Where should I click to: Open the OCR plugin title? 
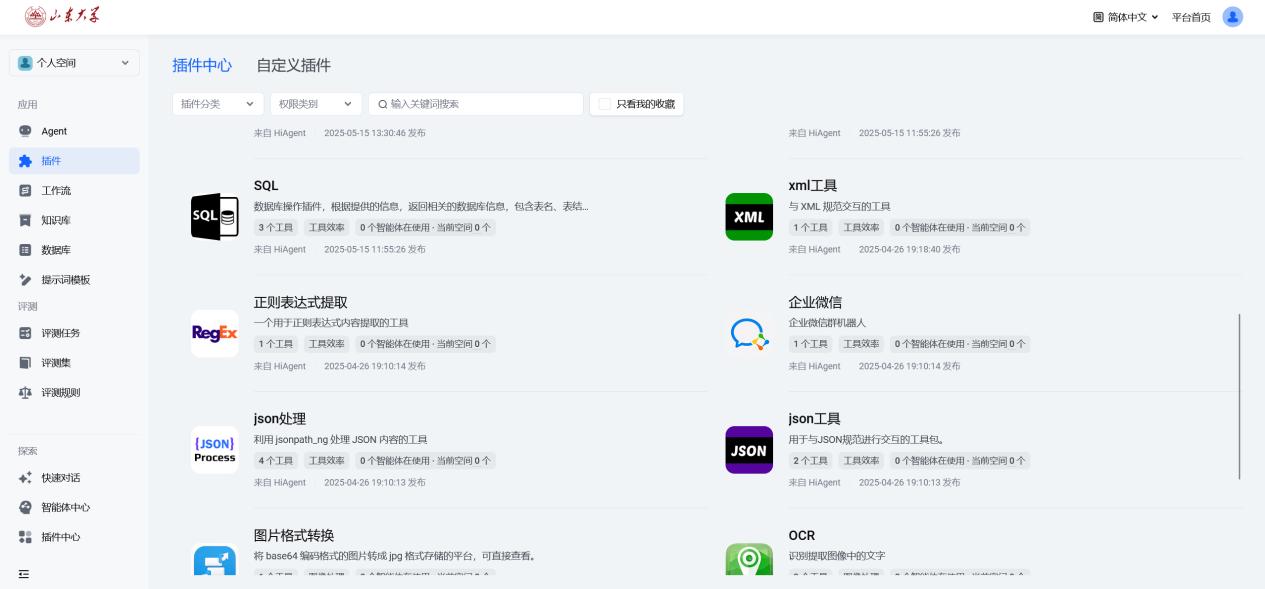coord(802,536)
